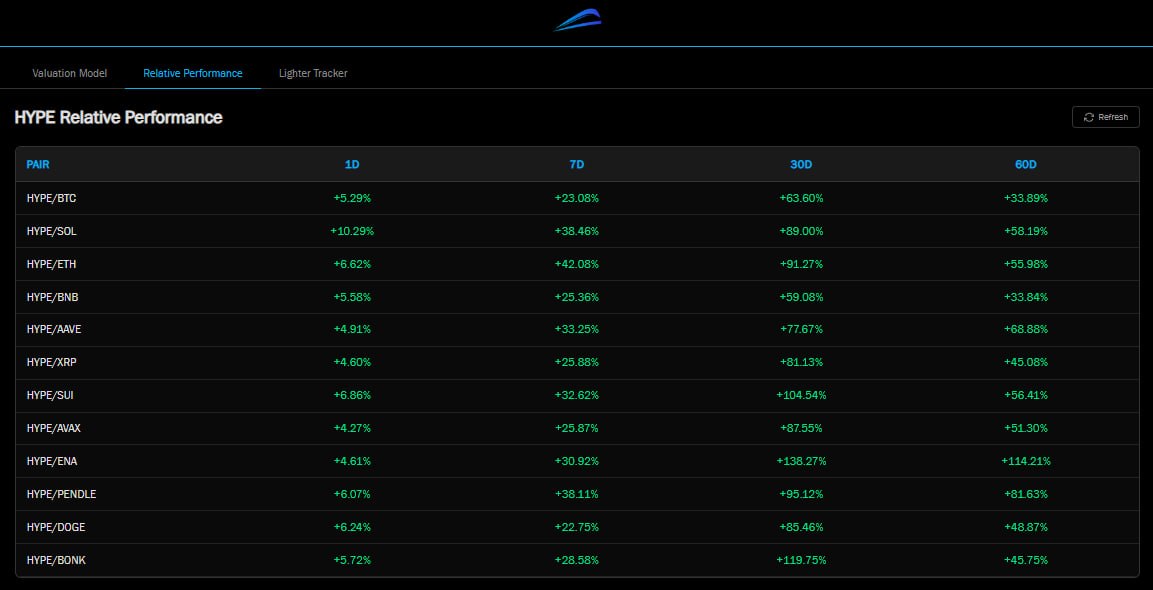This screenshot has height=590, width=1153.
Task: Select the HYPE/BTC pair row label
Action: click(51, 198)
